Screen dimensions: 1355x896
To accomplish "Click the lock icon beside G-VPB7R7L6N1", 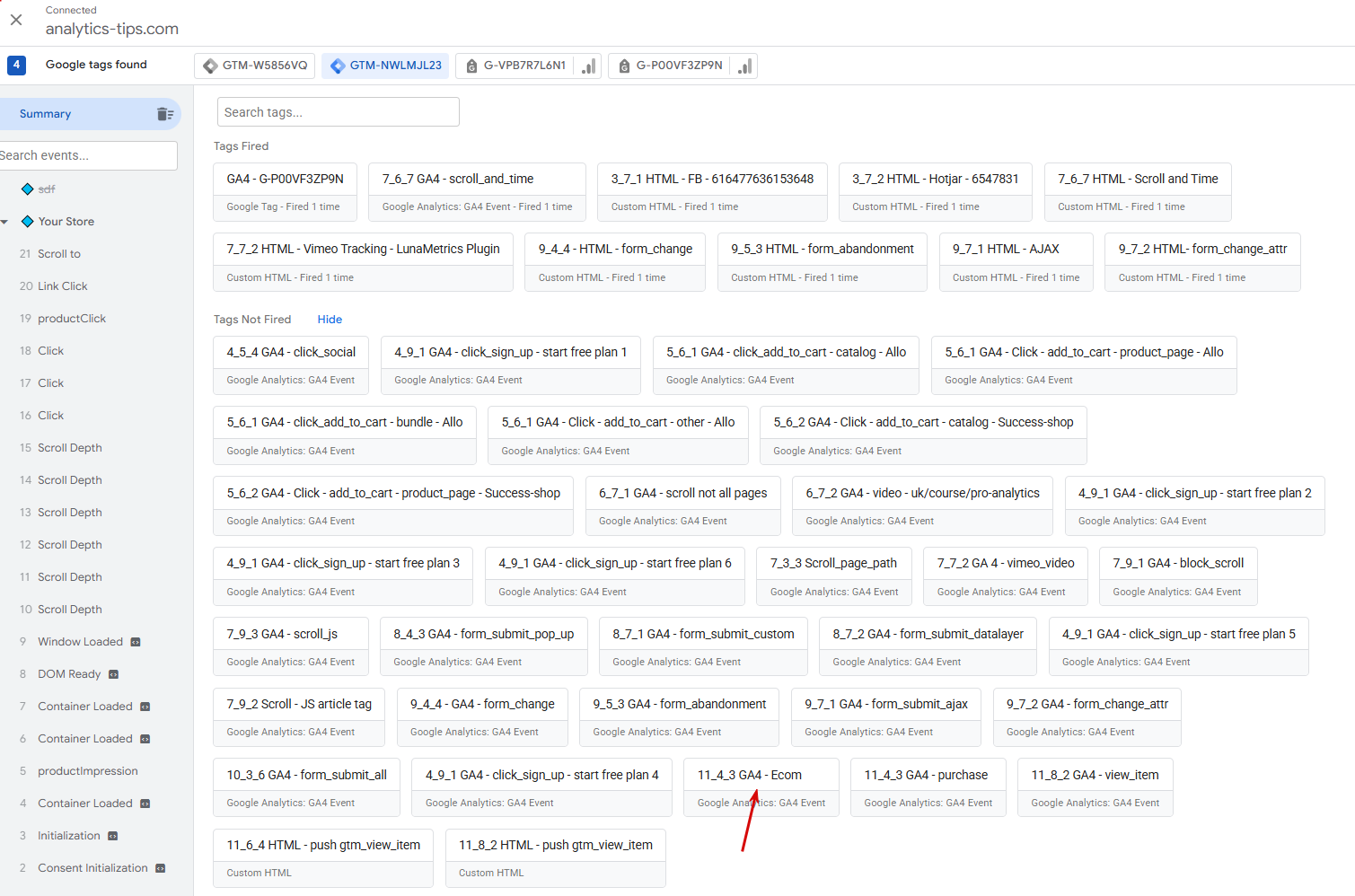I will (471, 66).
